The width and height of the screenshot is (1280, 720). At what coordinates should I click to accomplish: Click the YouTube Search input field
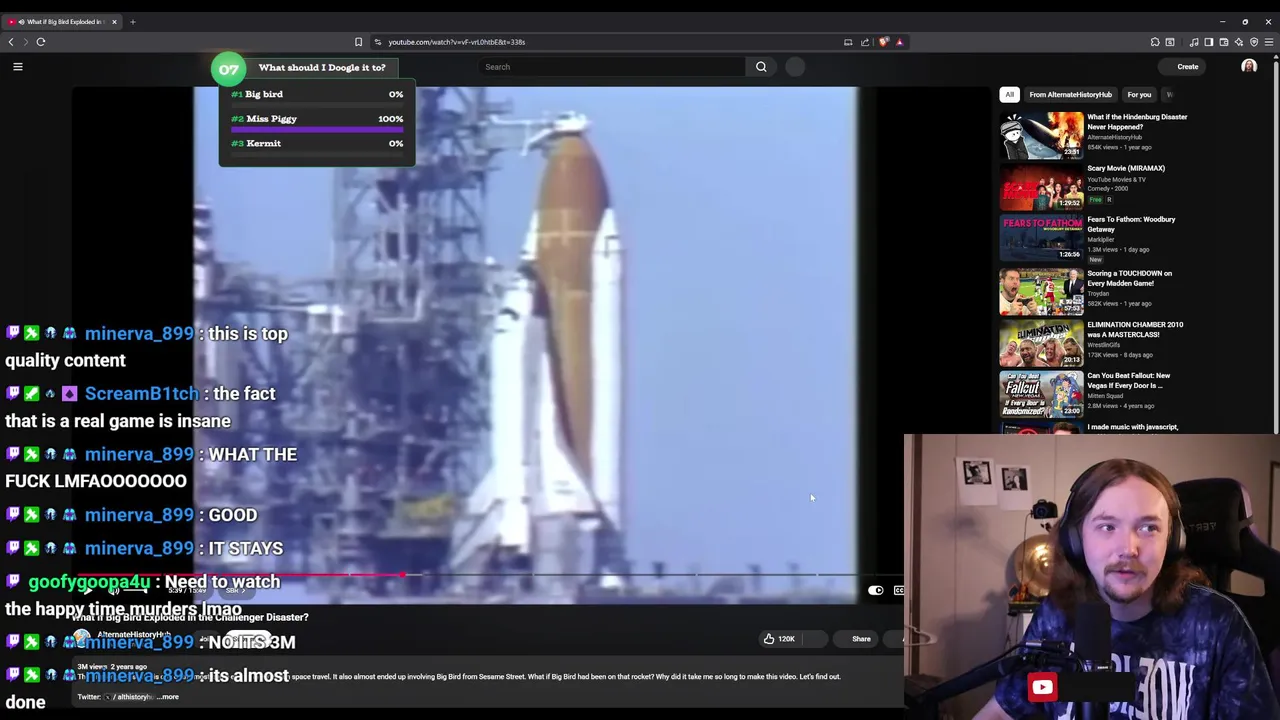(x=612, y=67)
